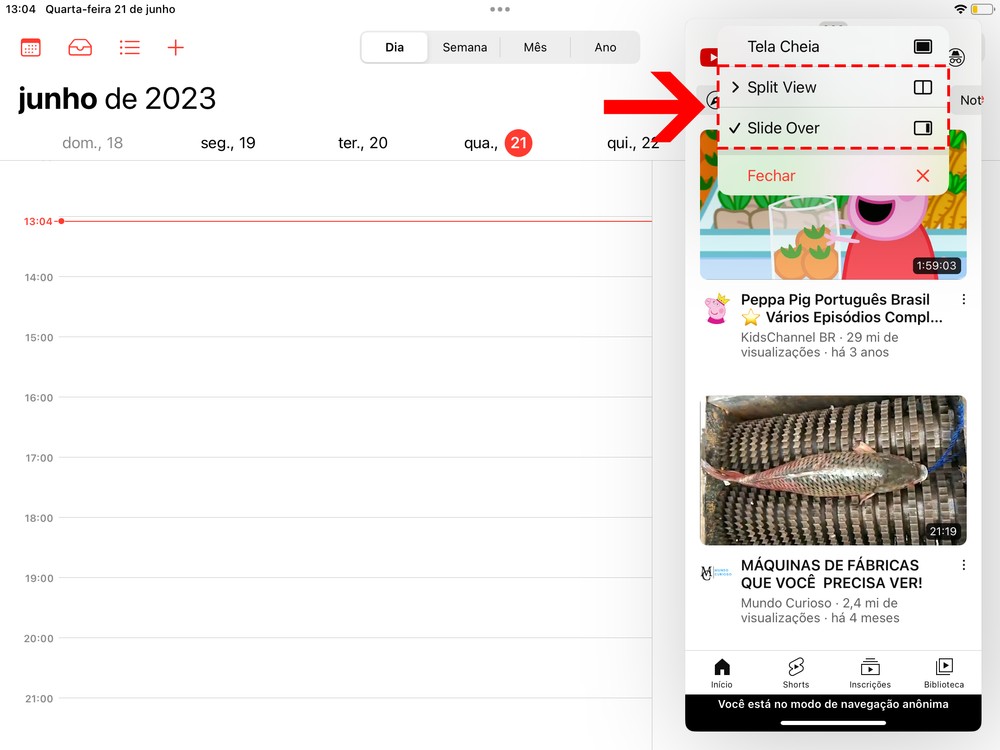The width and height of the screenshot is (1000, 750).
Task: Show the events list view icon
Action: 129,47
